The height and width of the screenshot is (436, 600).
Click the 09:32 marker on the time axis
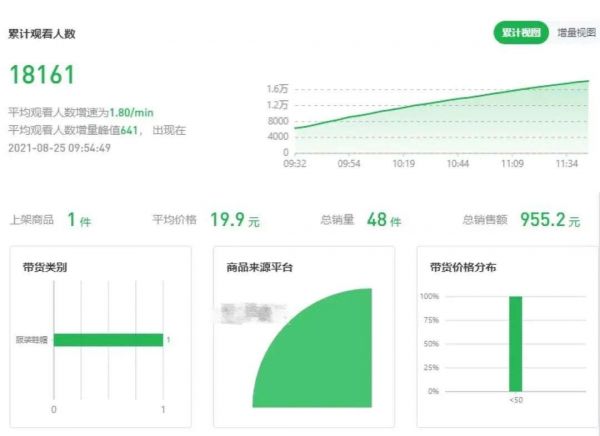[x=294, y=161]
